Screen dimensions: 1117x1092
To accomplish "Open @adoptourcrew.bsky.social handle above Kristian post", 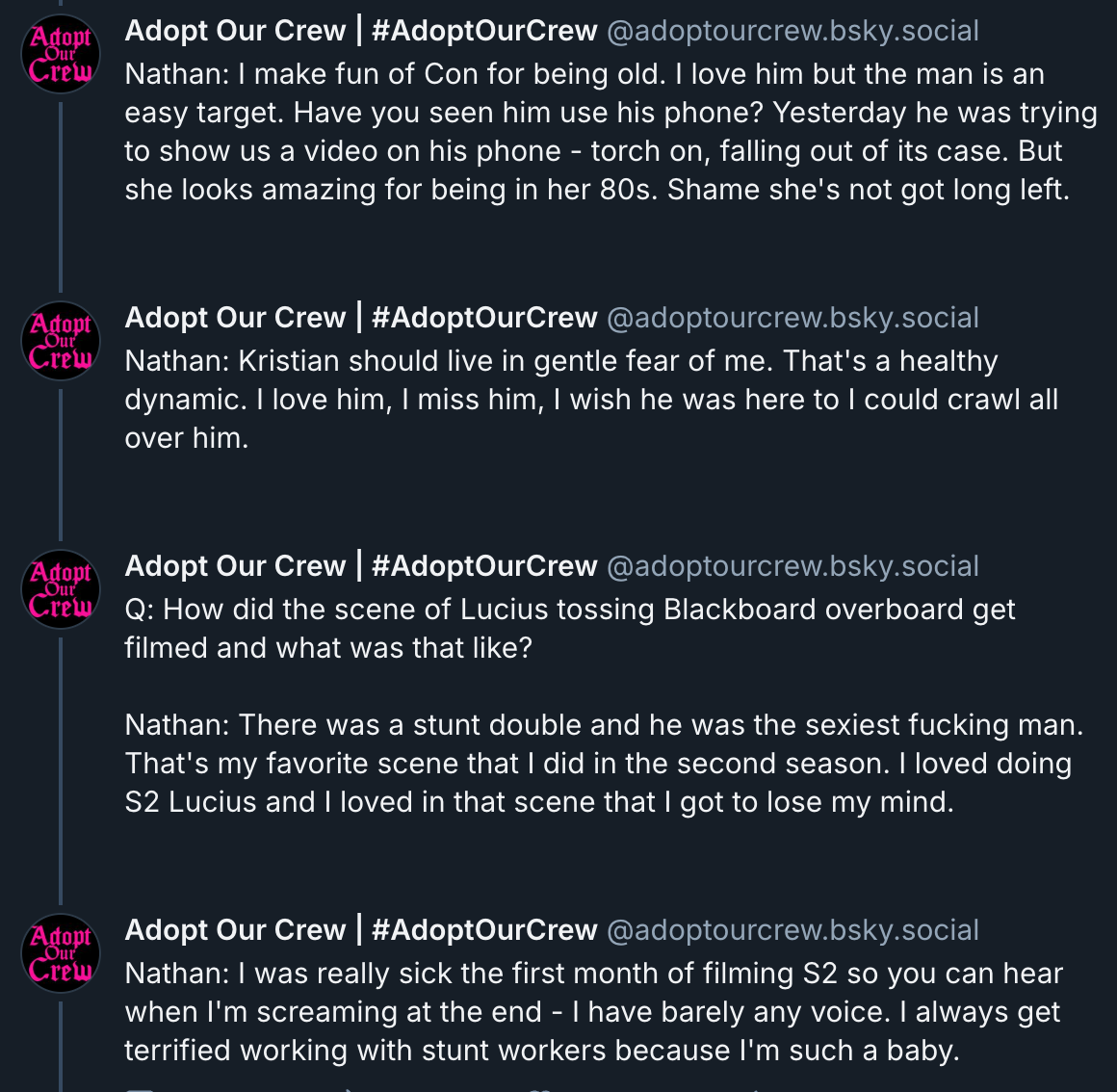I will (792, 318).
